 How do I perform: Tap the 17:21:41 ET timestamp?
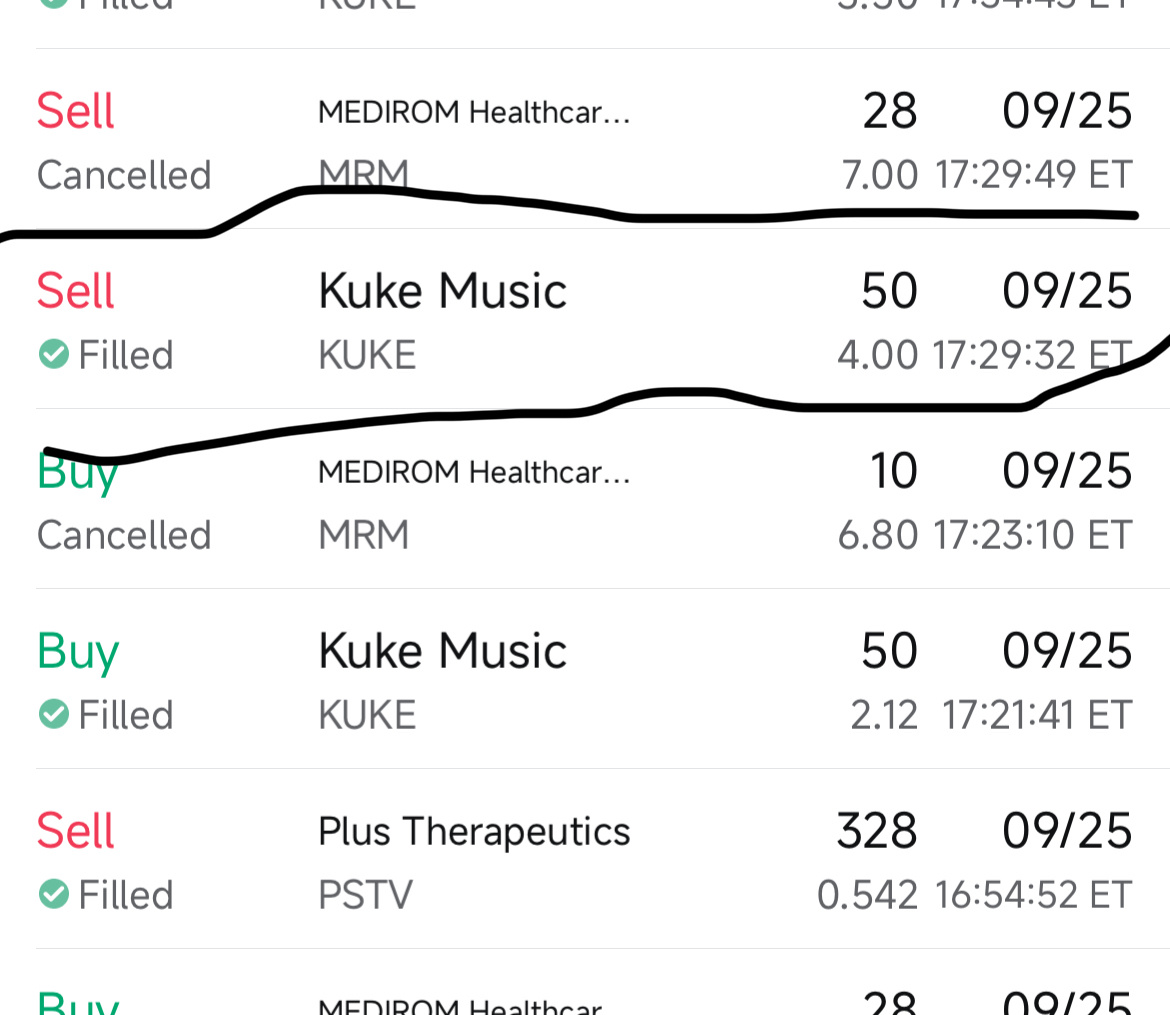[x=1037, y=714]
